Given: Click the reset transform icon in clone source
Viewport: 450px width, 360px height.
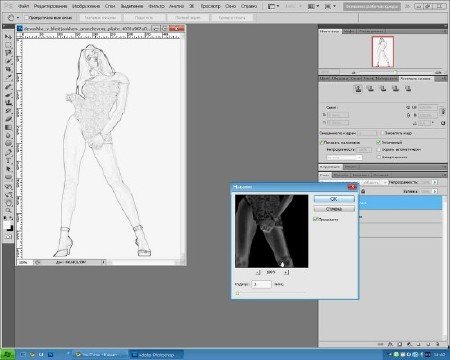Looking at the screenshot, I should tap(443, 123).
